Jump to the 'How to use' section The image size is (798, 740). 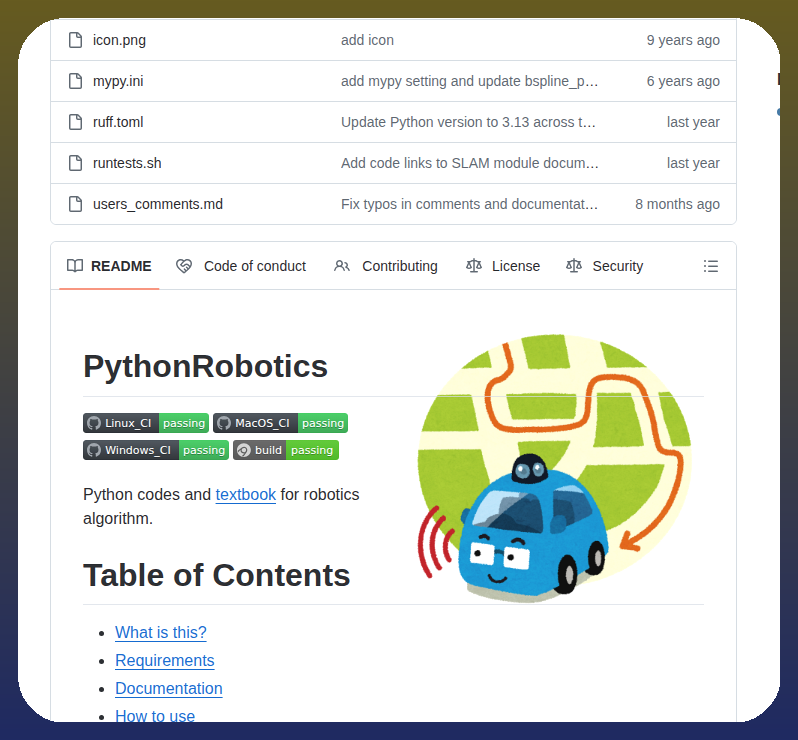click(x=155, y=716)
